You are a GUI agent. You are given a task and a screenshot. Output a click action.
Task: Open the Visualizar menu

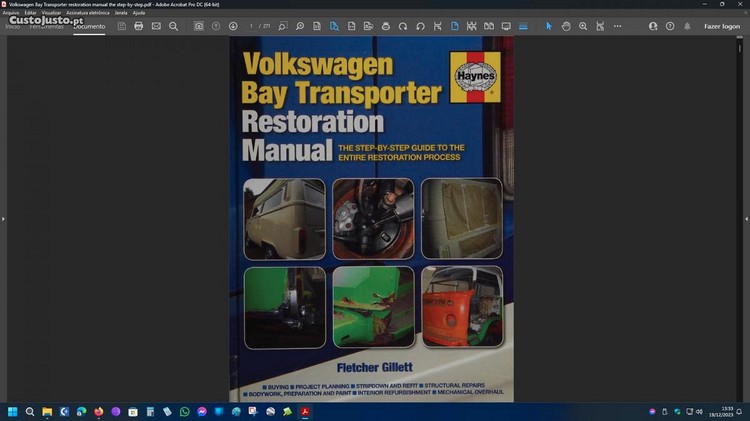click(51, 13)
